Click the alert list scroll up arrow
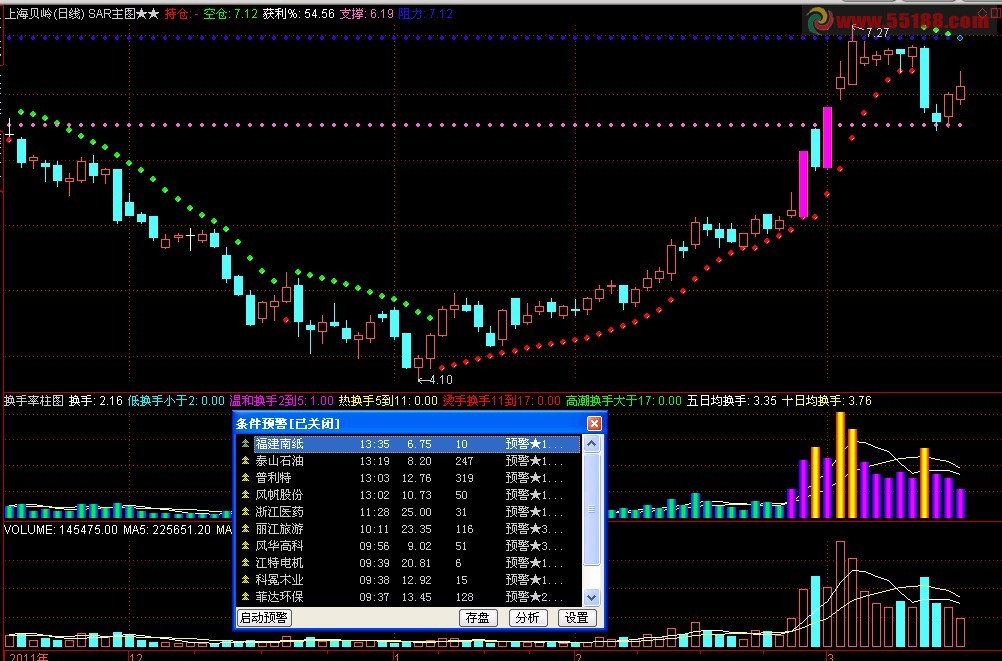Viewport: 1002px width, 661px height. click(x=591, y=444)
